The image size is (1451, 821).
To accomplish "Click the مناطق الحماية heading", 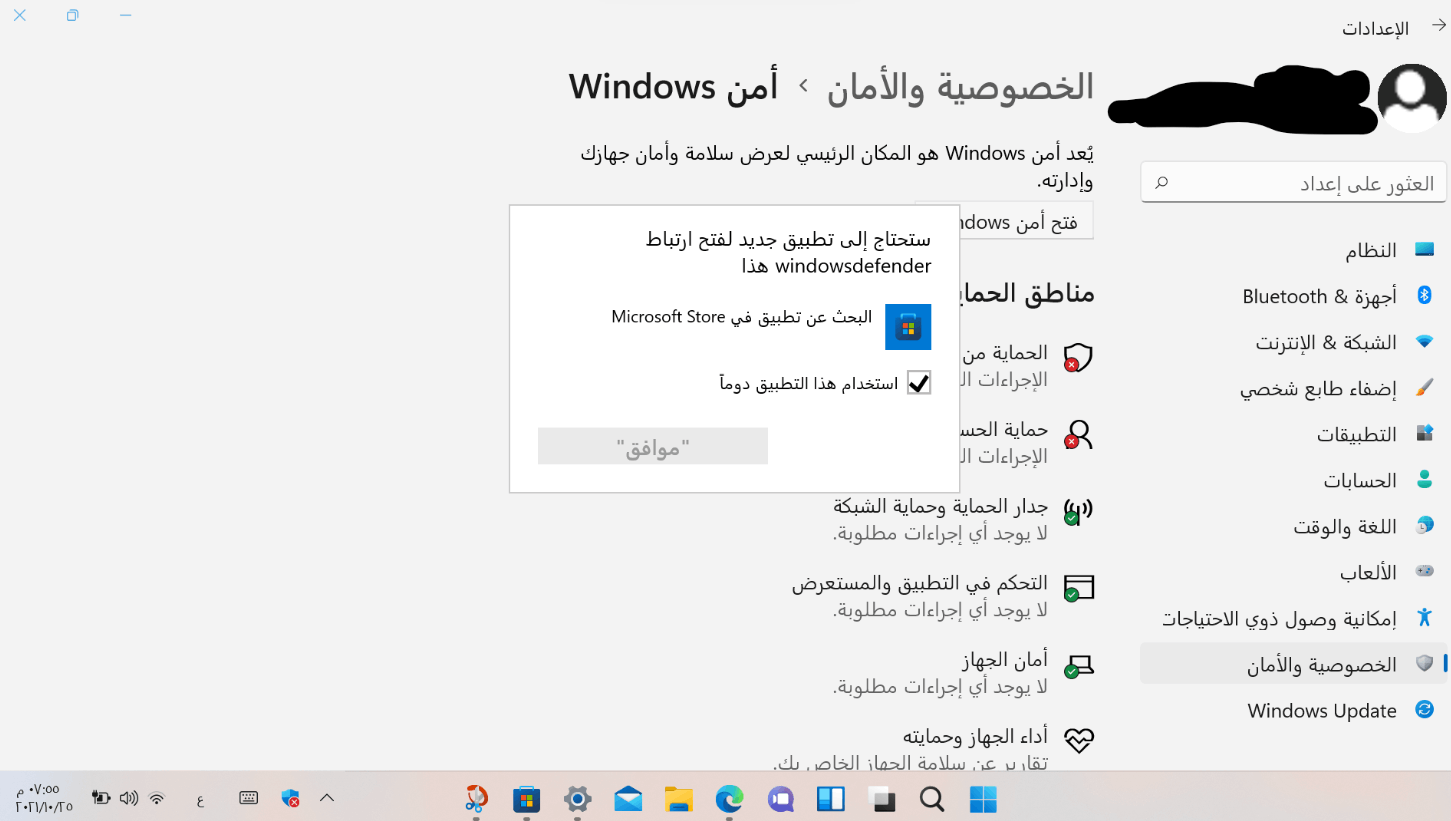I will pos(1026,293).
